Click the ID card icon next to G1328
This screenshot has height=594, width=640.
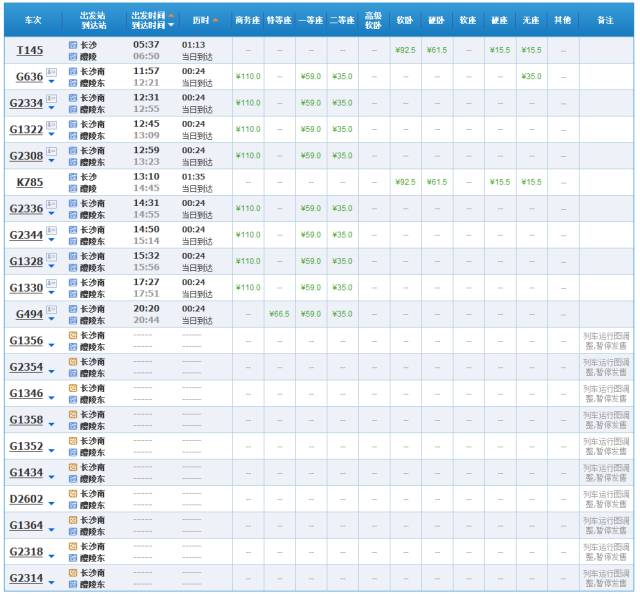[x=51, y=256]
